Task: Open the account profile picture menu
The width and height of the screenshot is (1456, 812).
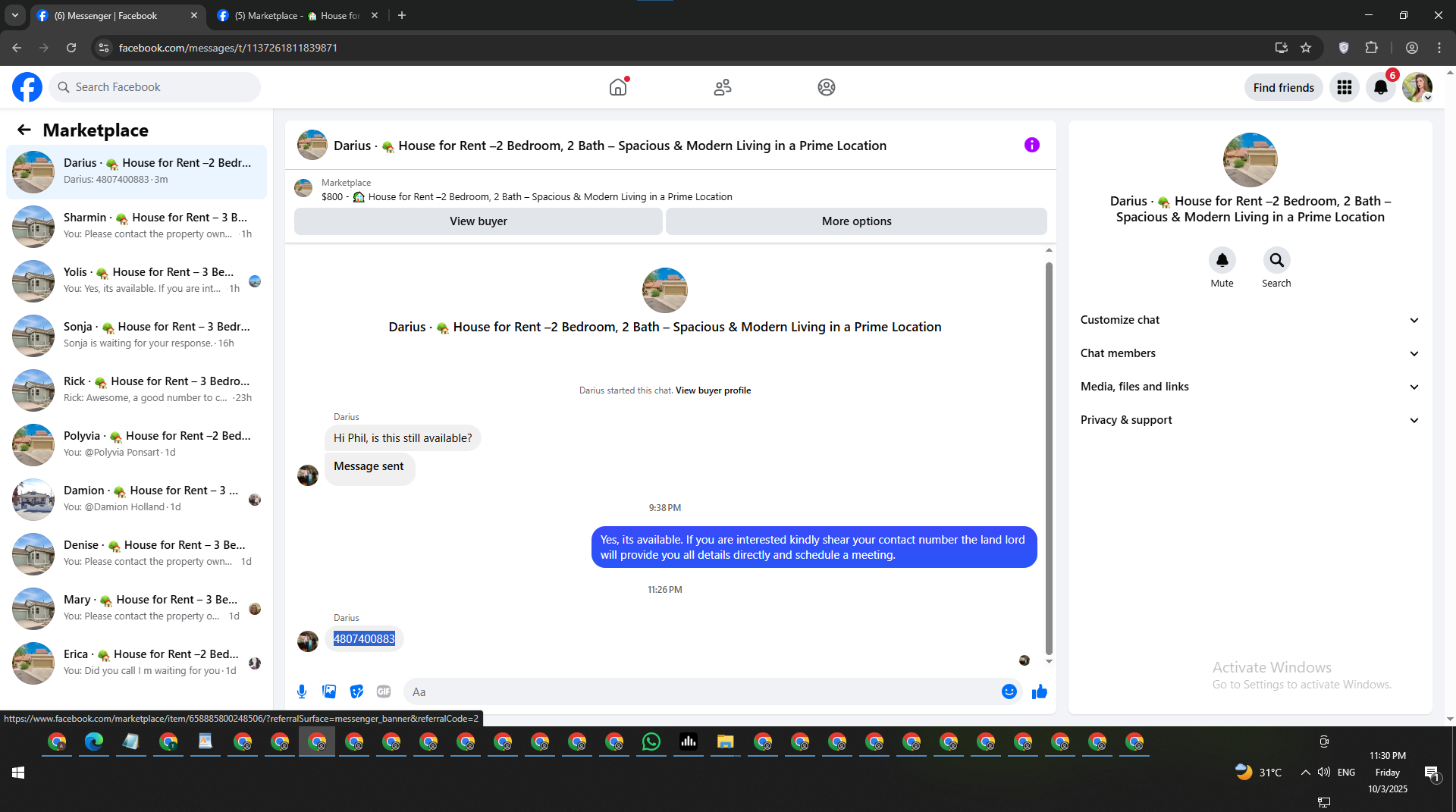Action: 1417,87
